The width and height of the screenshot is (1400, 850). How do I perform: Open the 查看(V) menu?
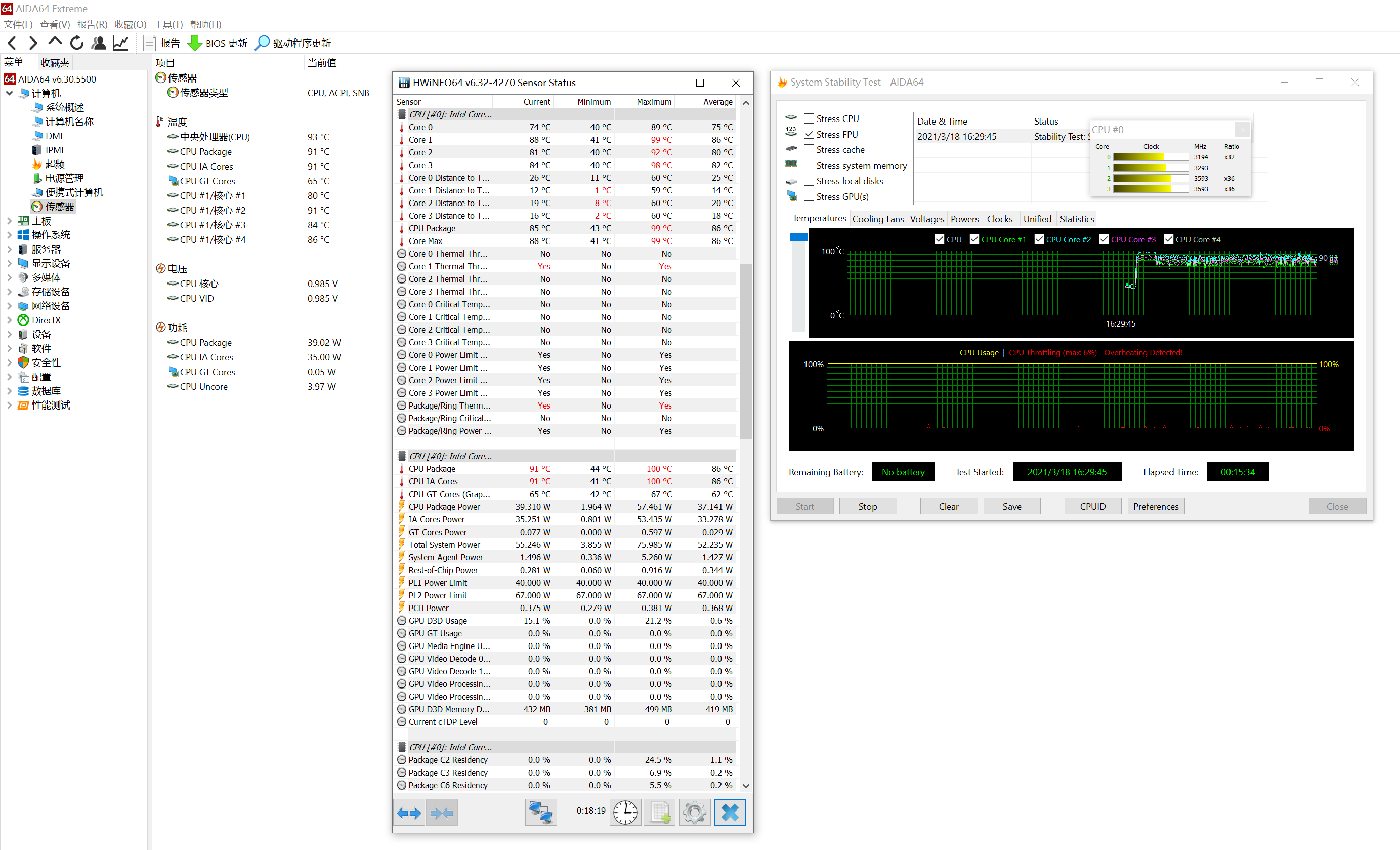pyautogui.click(x=55, y=24)
